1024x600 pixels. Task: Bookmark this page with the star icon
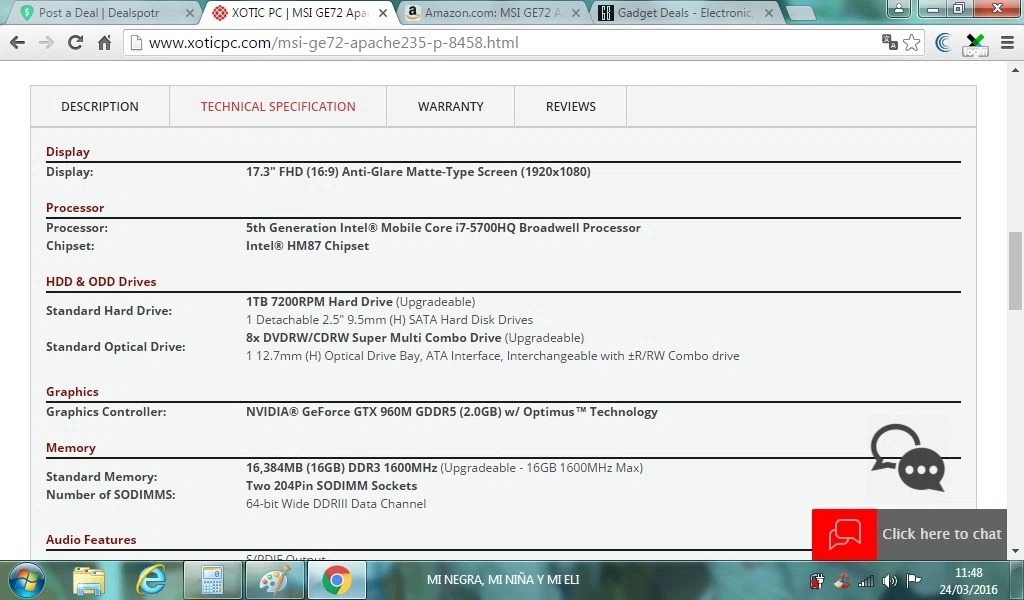[912, 43]
